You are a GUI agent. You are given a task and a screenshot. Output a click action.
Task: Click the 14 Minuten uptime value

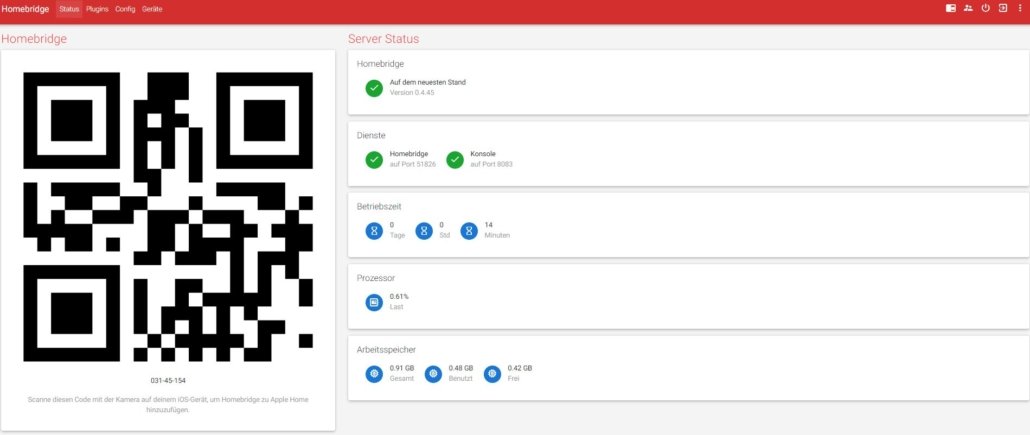(x=488, y=225)
